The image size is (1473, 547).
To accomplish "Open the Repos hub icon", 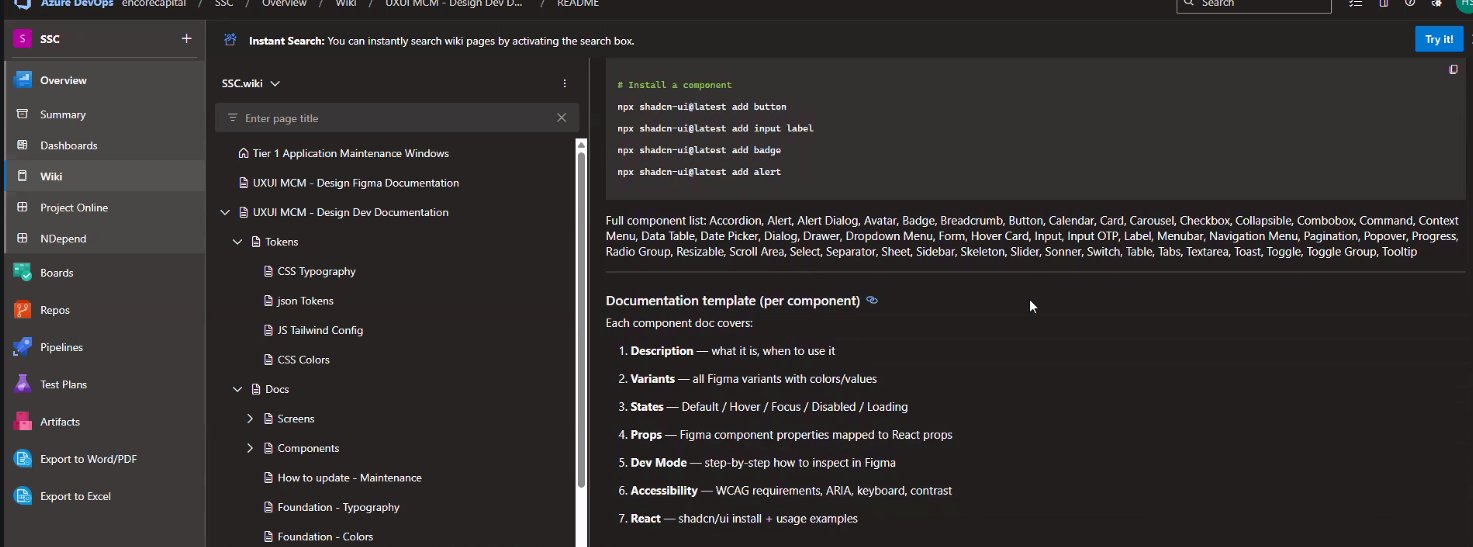I will tap(22, 310).
